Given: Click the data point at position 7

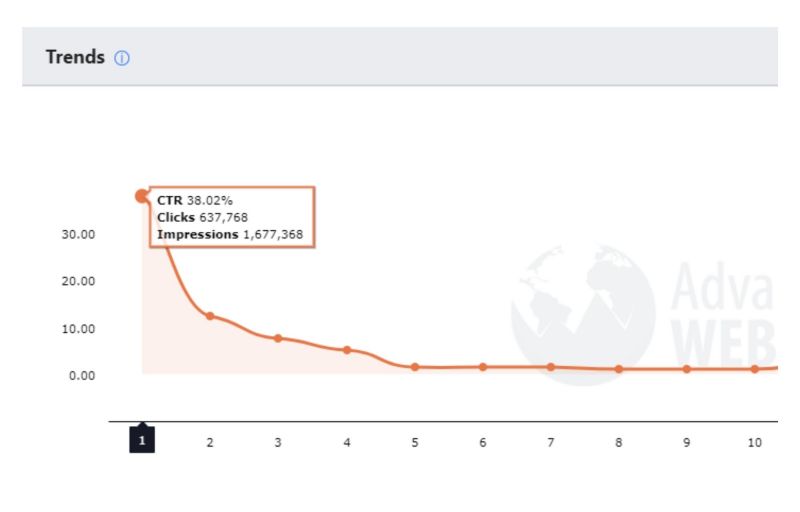Looking at the screenshot, I should (551, 367).
